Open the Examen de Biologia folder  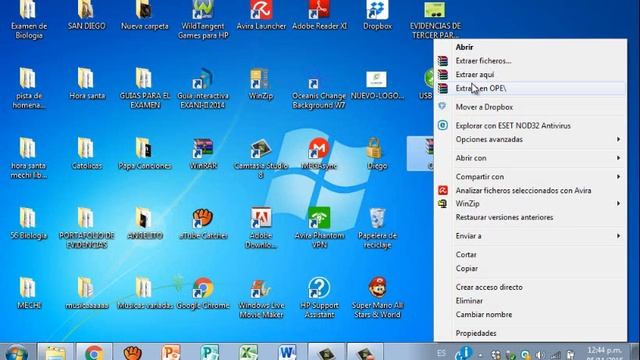pyautogui.click(x=29, y=18)
